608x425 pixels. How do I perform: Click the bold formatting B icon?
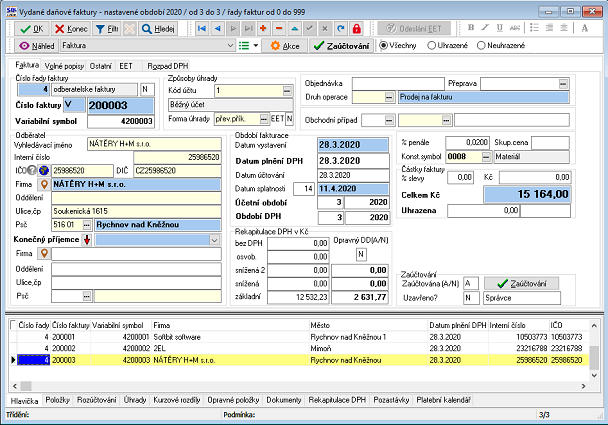[471, 28]
